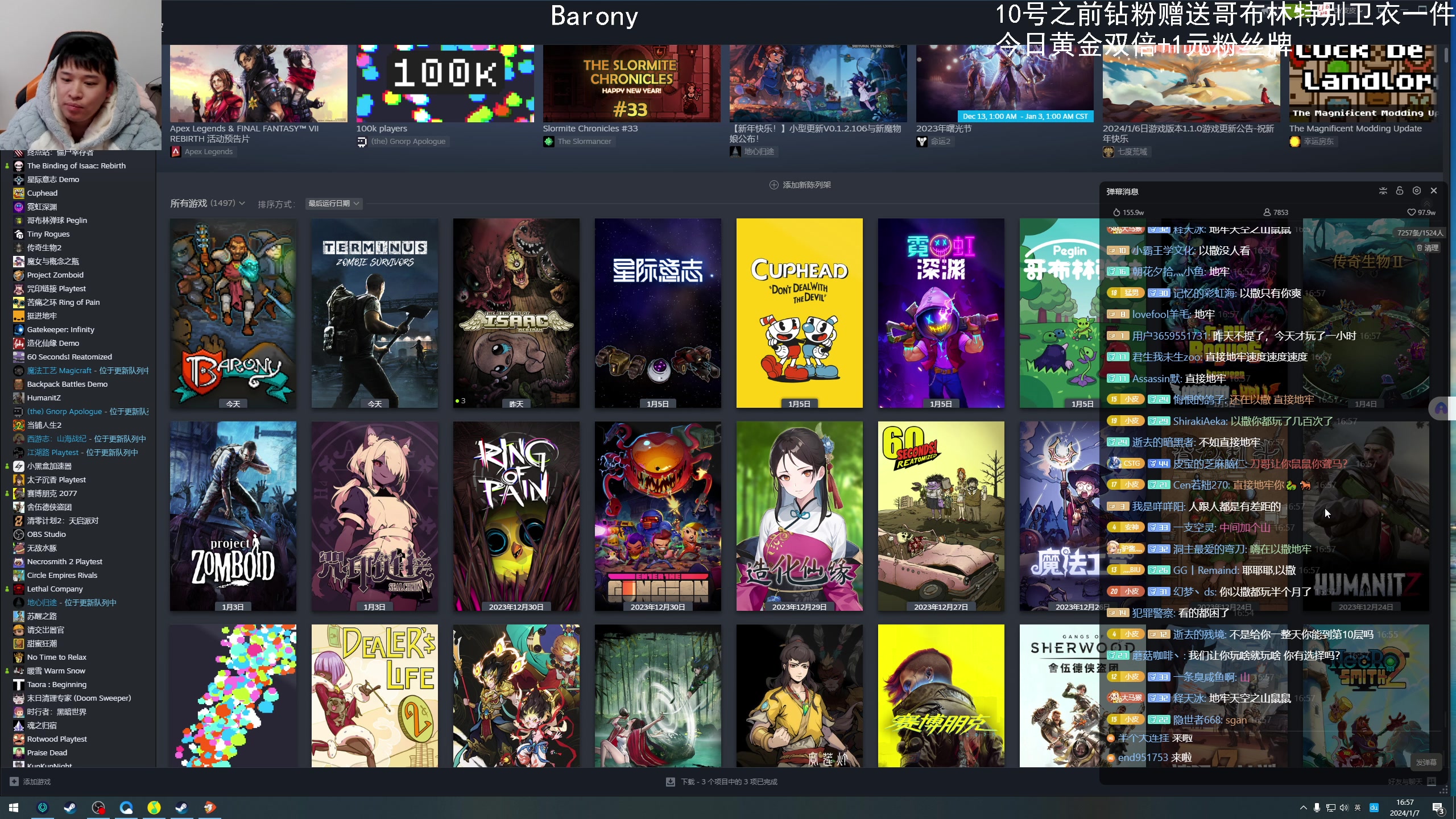
Task: Select the Gatekeeper: Infinity list icon
Action: pos(19,329)
